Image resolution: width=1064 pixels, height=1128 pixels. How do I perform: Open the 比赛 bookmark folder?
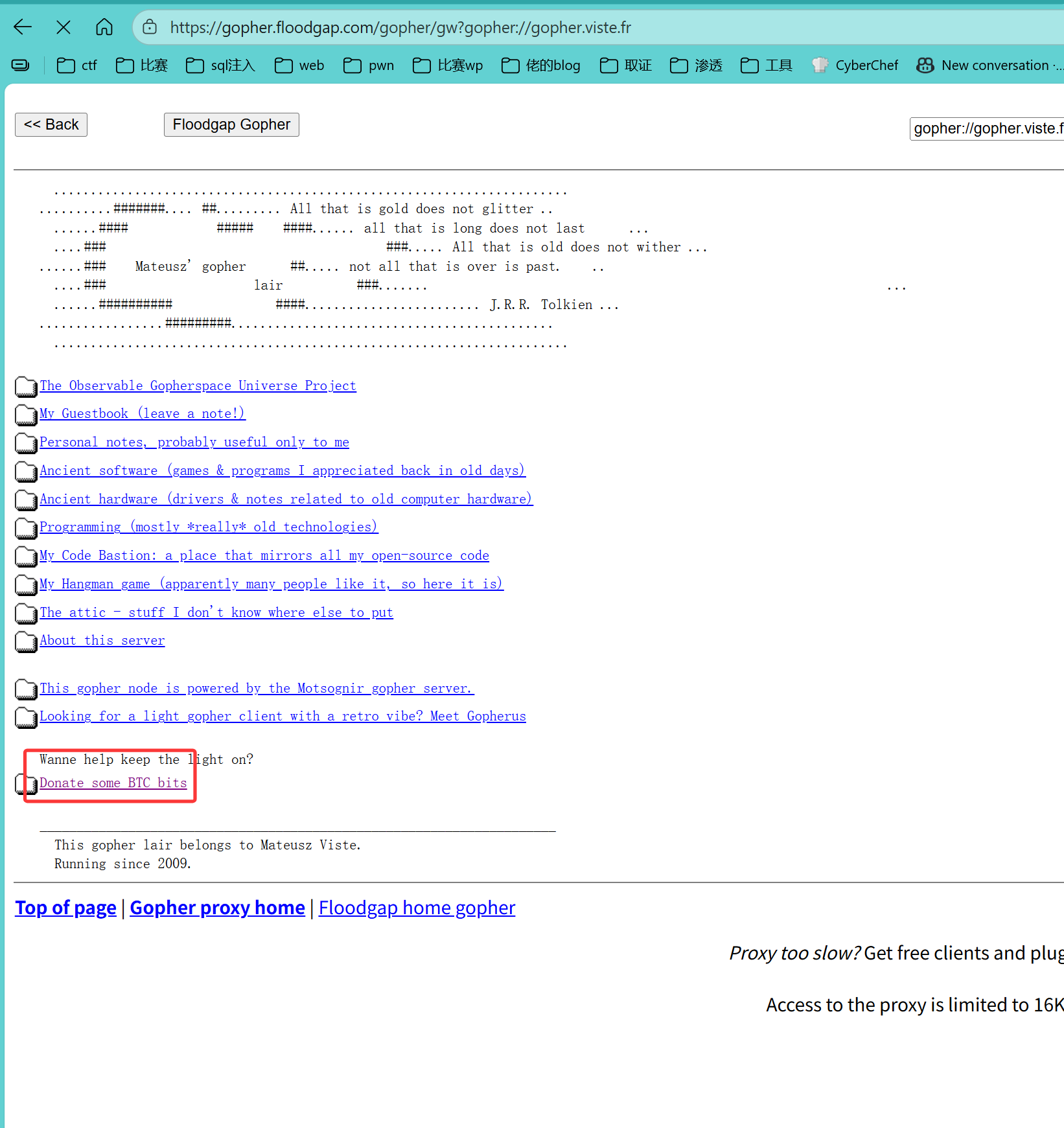[x=141, y=65]
